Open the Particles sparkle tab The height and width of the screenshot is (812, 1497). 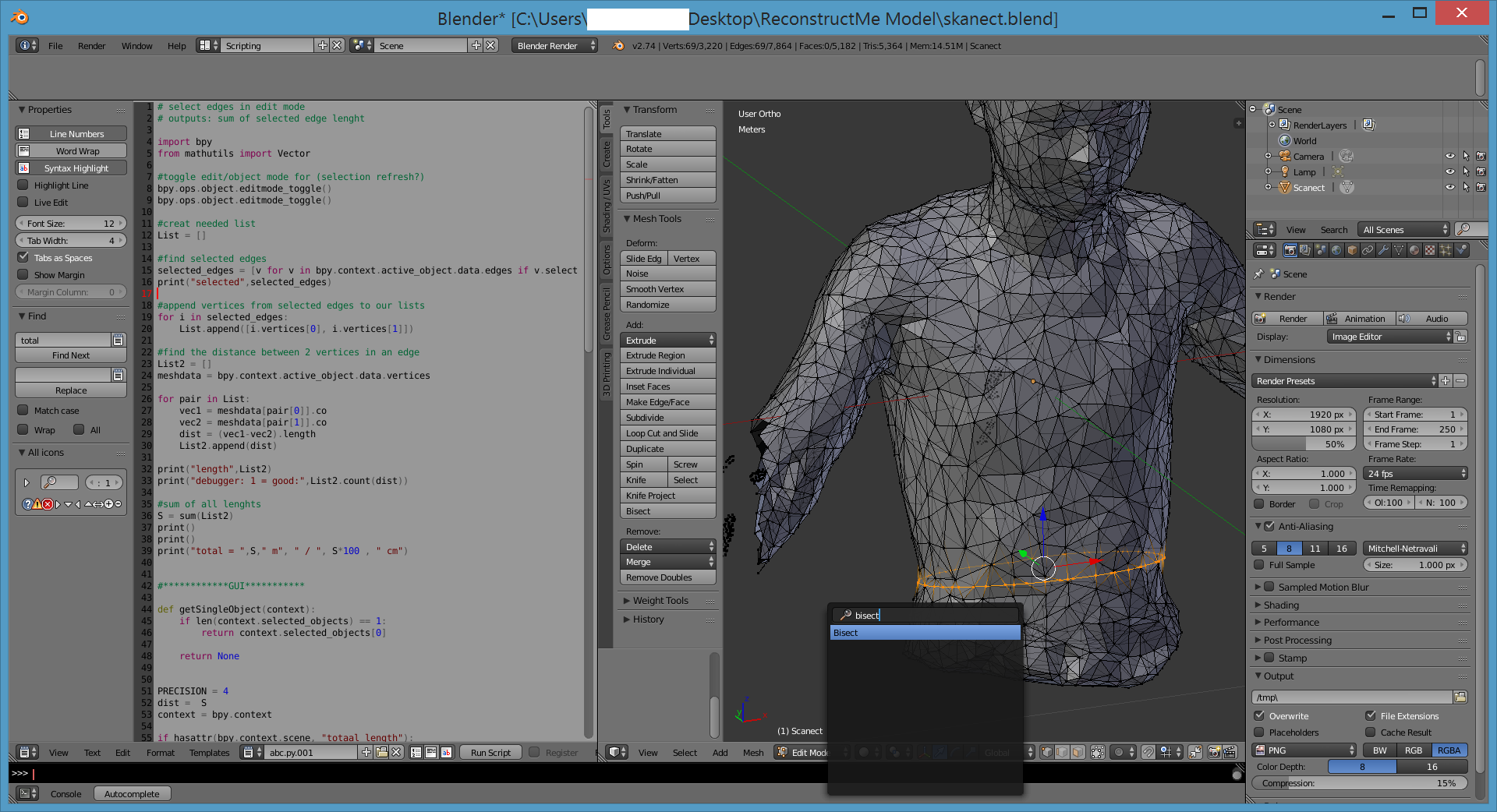point(1446,250)
